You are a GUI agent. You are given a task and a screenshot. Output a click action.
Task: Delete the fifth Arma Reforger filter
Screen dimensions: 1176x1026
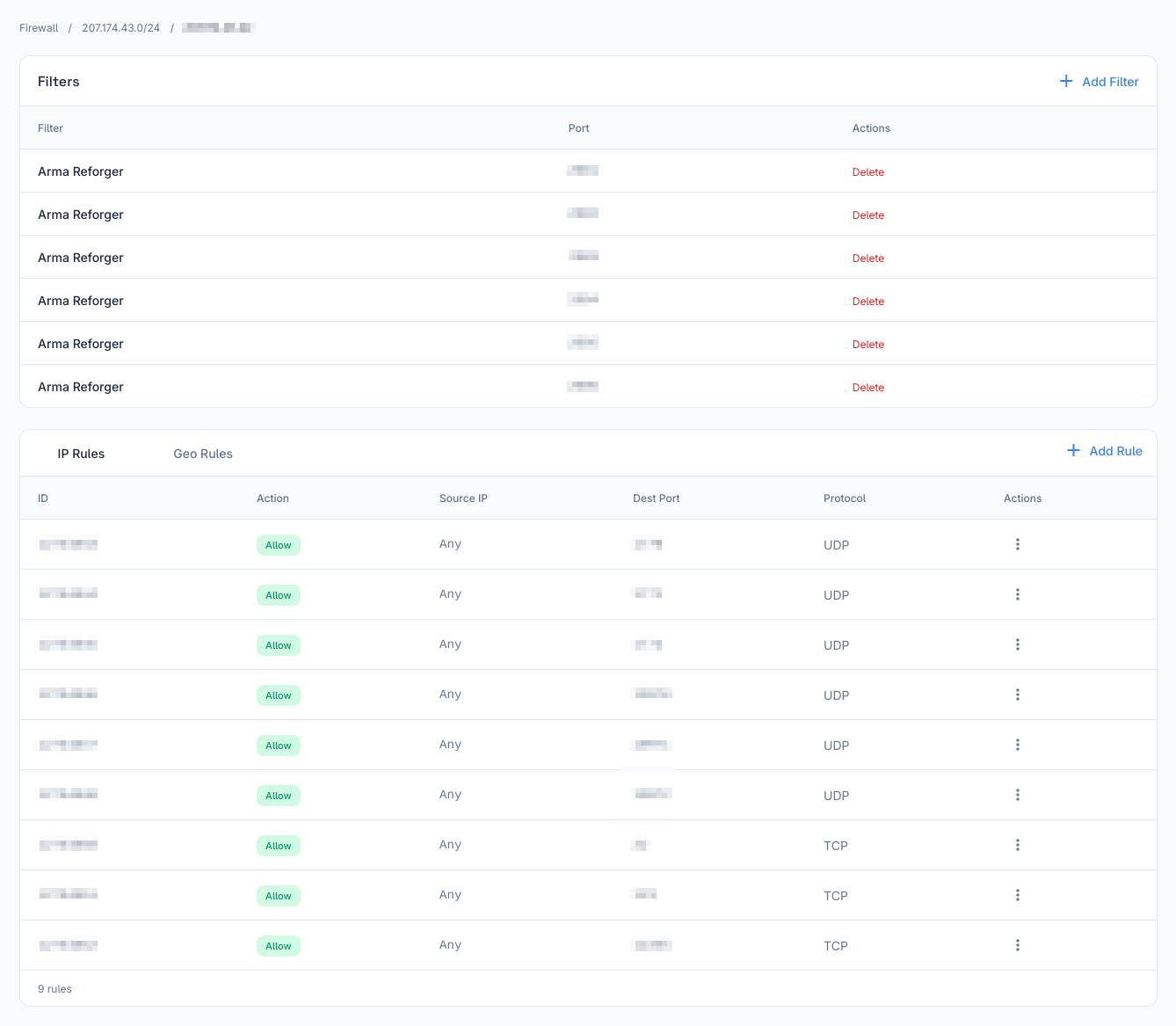[x=868, y=345]
